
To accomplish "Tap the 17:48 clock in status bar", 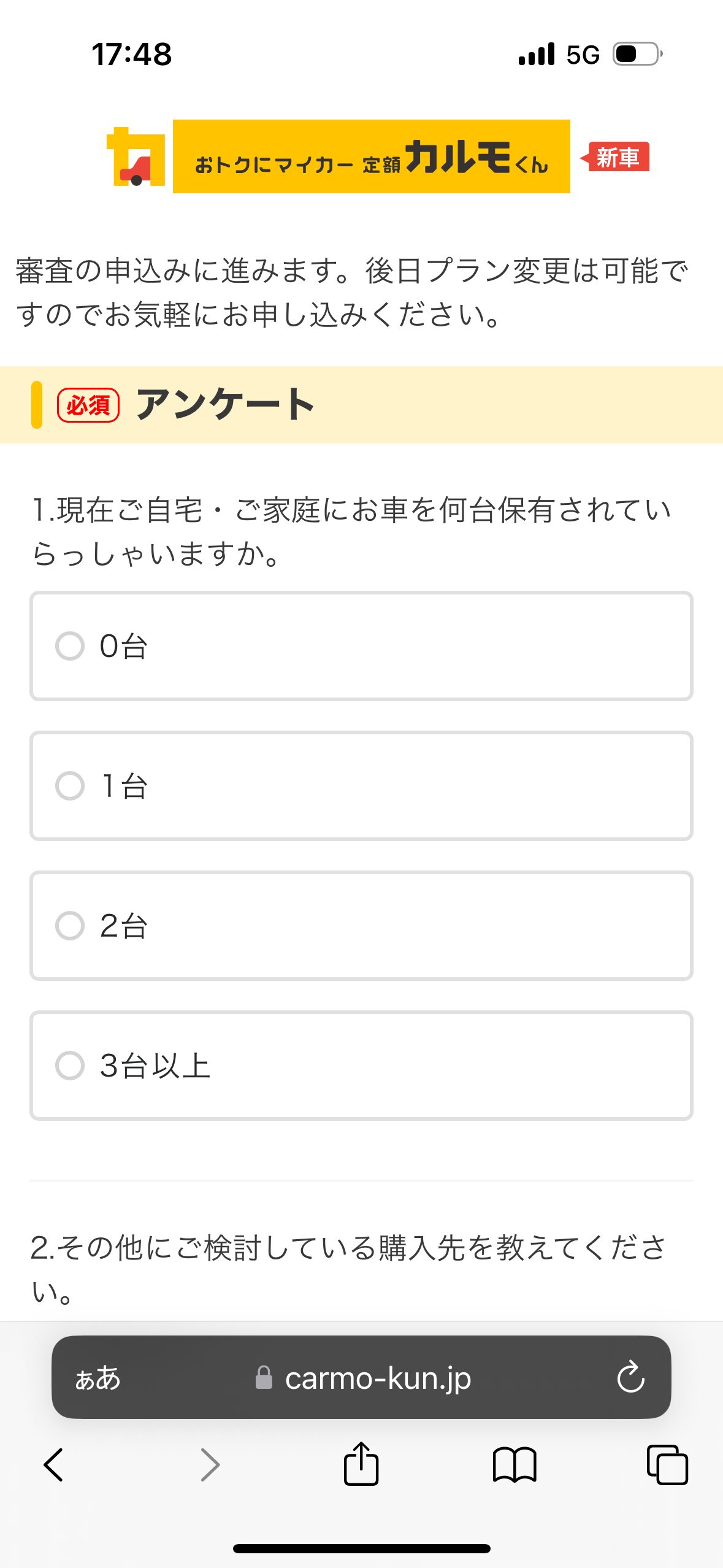I will click(132, 54).
